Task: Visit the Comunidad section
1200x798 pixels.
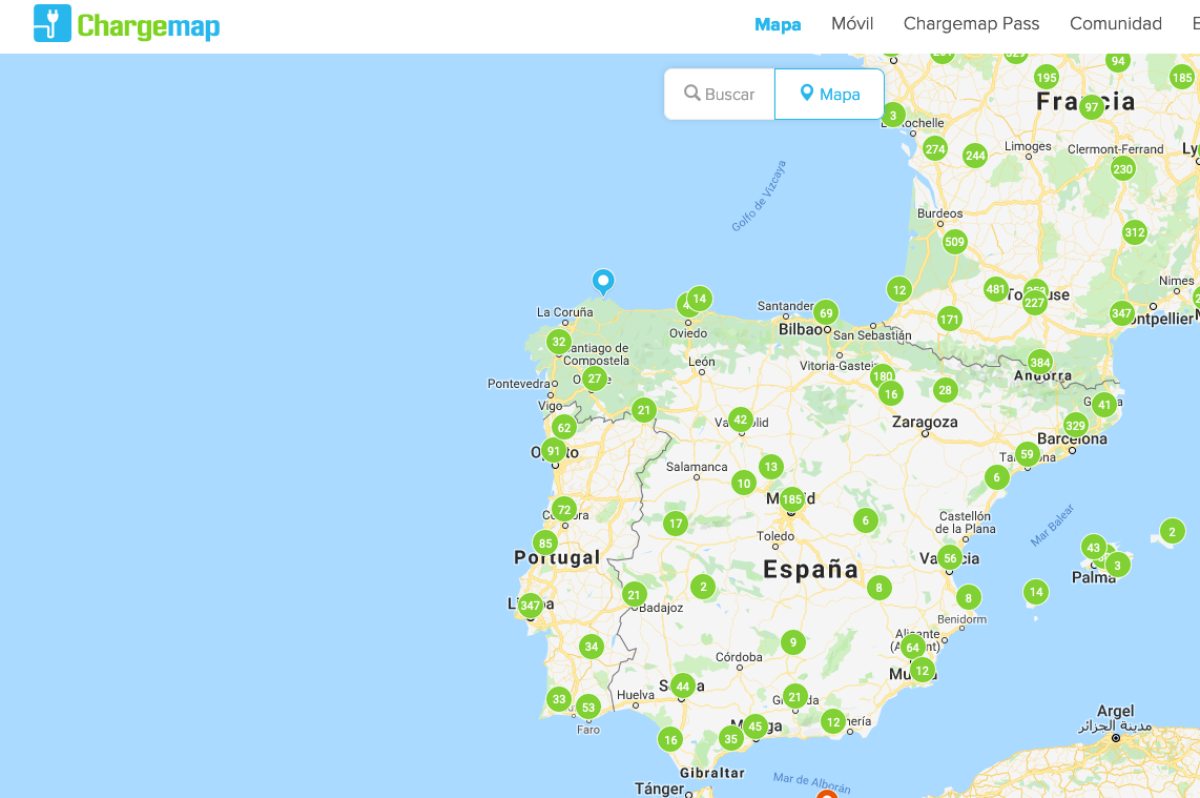Action: click(x=1115, y=24)
